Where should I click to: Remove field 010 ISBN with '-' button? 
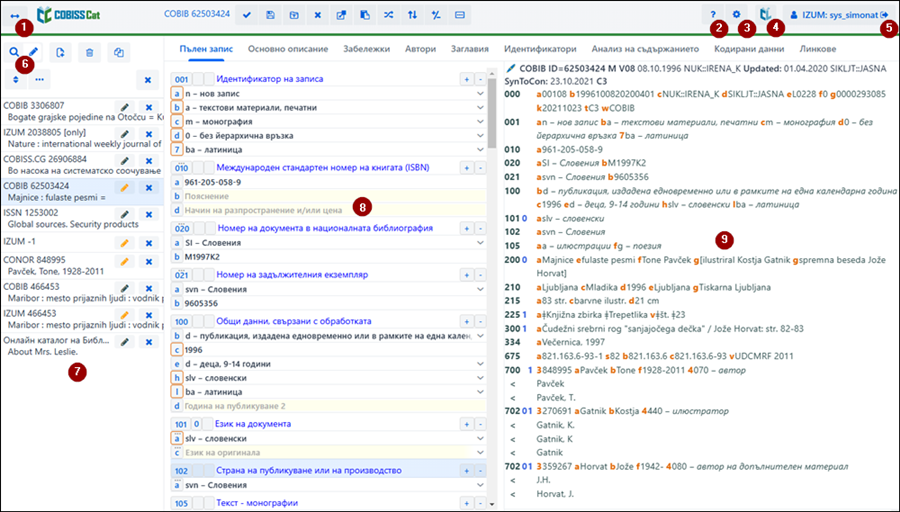(480, 168)
